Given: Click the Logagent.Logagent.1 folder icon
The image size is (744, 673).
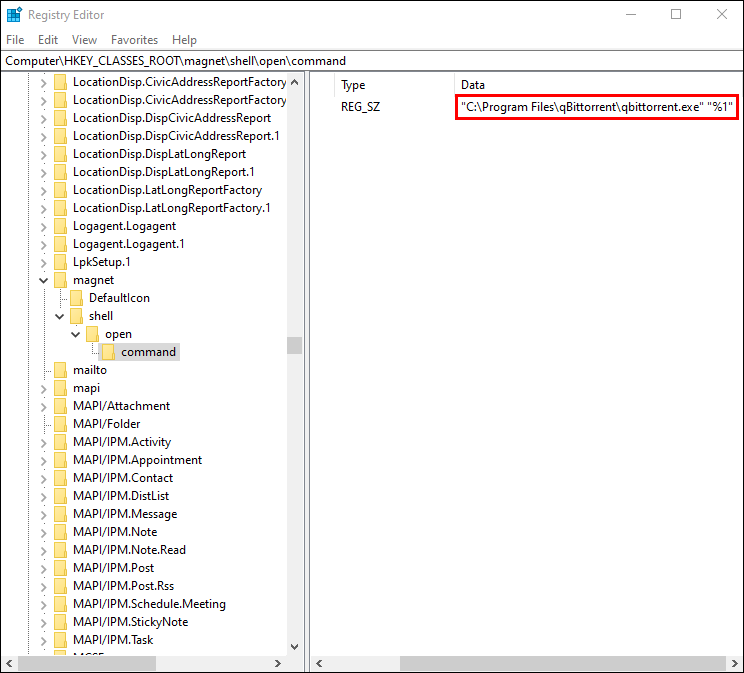Looking at the screenshot, I should coord(60,244).
